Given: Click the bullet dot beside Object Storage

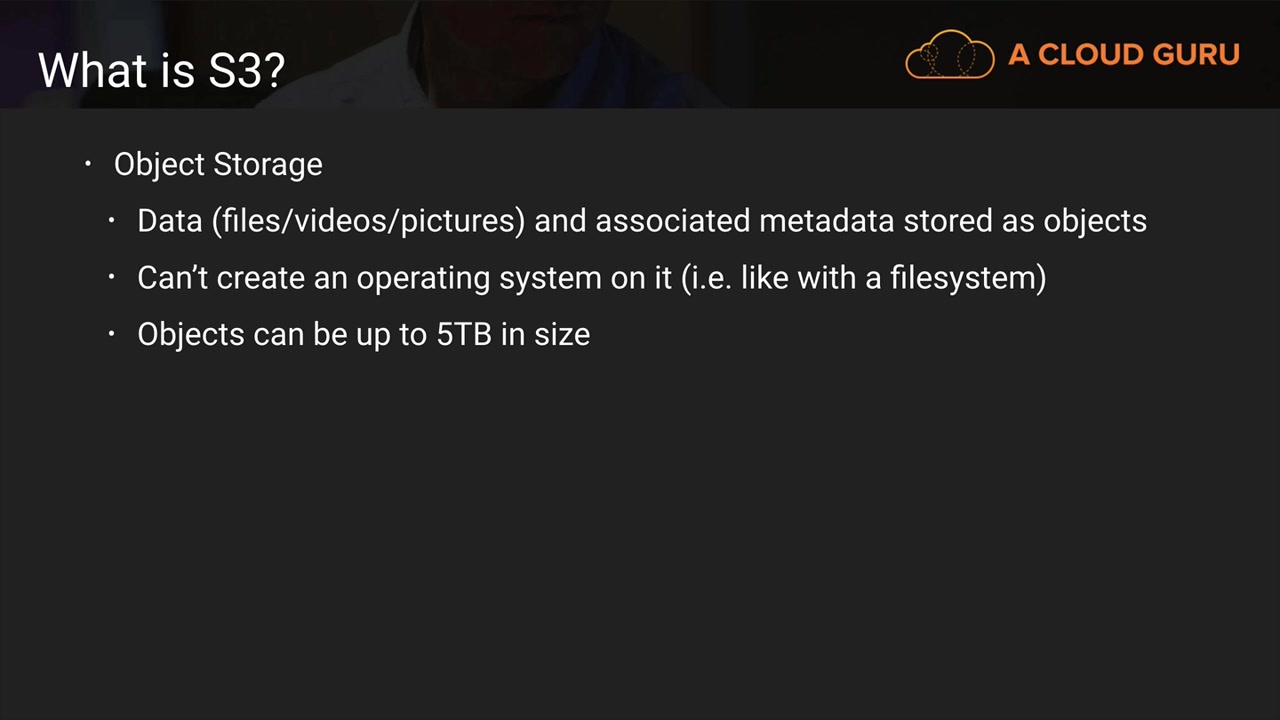Looking at the screenshot, I should [88, 163].
